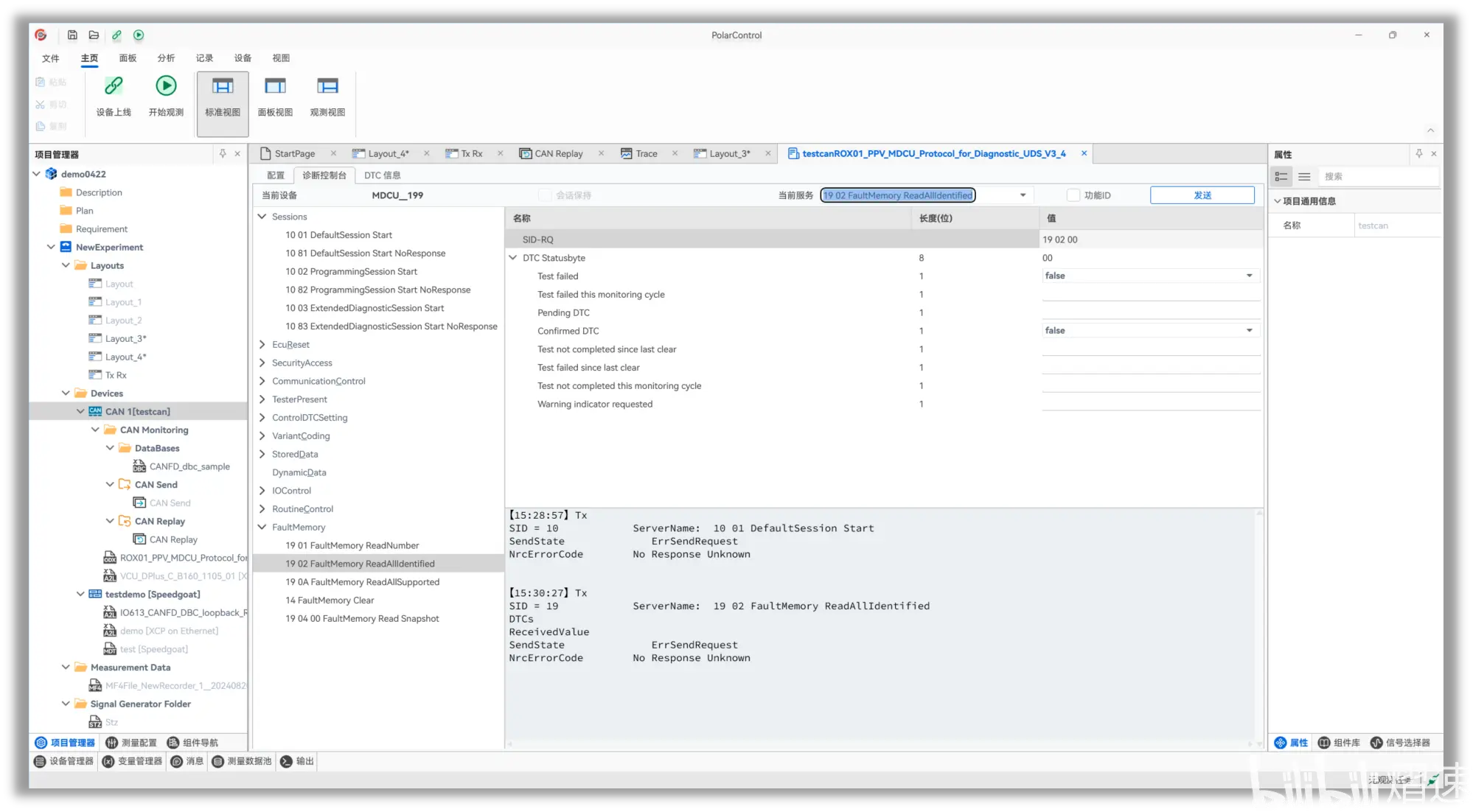Click the save icon in title bar

72,35
